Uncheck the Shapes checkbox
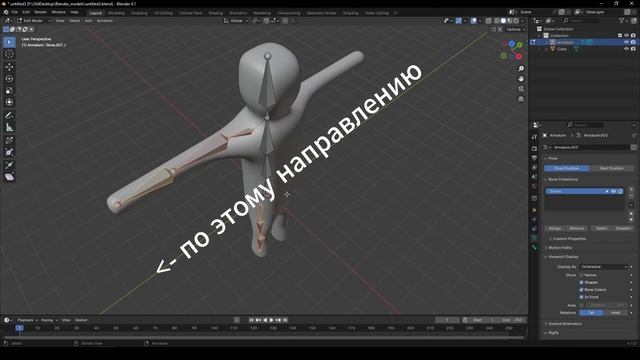 tap(581, 282)
